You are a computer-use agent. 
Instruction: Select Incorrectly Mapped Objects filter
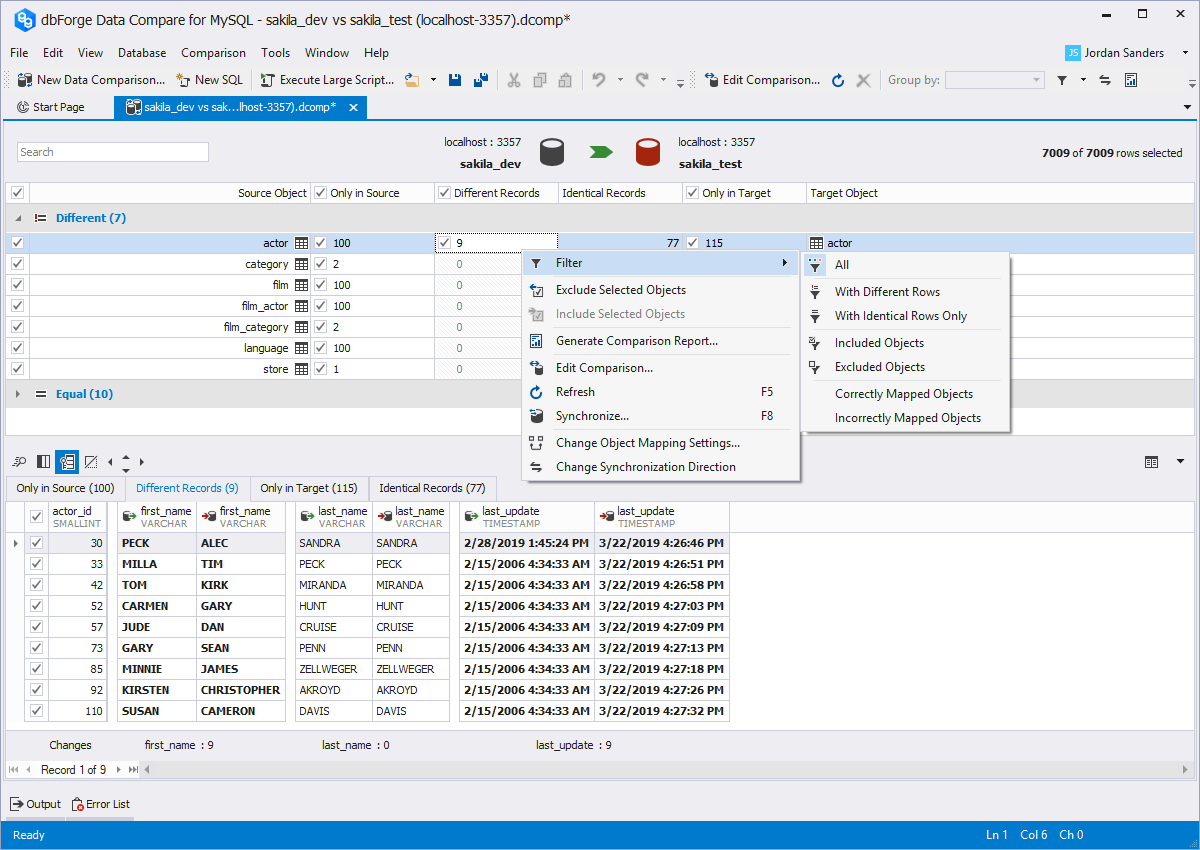[x=906, y=418]
